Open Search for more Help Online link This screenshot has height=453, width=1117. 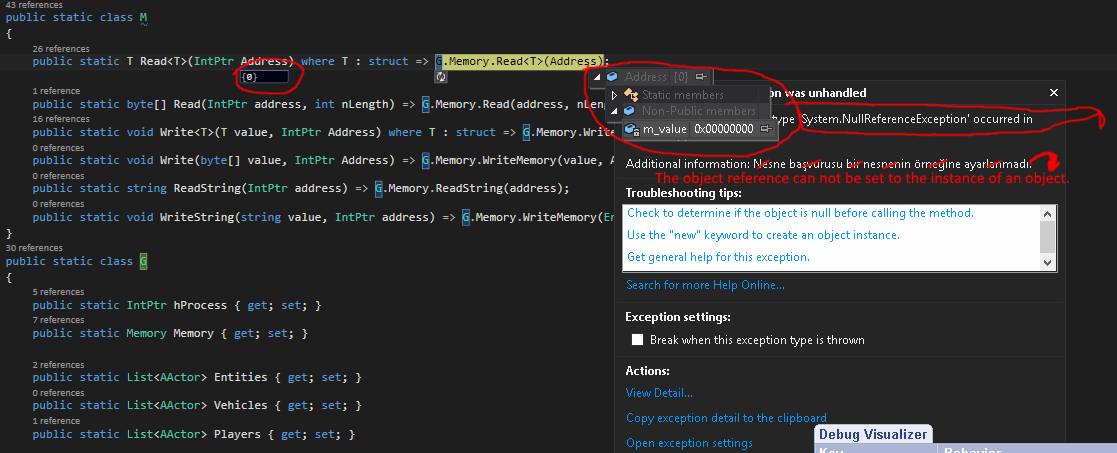point(705,285)
